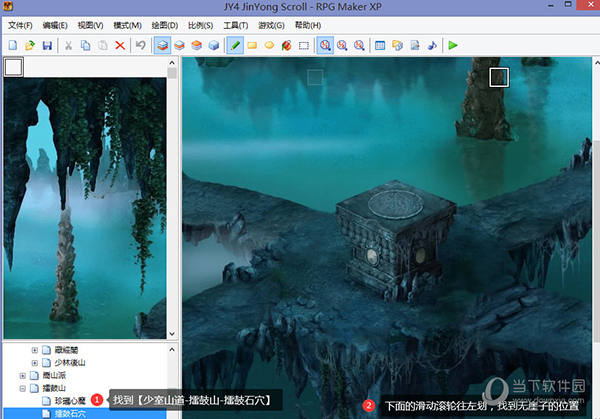The image size is (600, 419).
Task: Switch to the Events layer cube icon
Action: tap(214, 46)
